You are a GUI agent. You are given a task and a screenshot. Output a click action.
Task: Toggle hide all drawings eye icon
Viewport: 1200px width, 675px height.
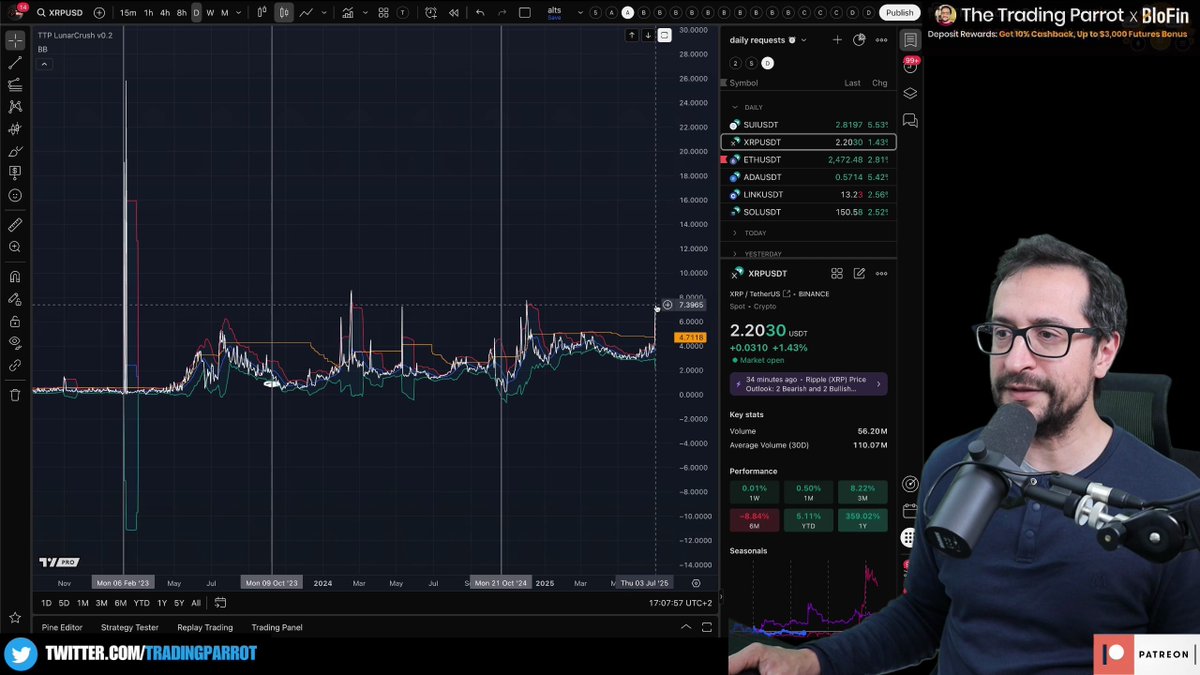click(x=15, y=342)
